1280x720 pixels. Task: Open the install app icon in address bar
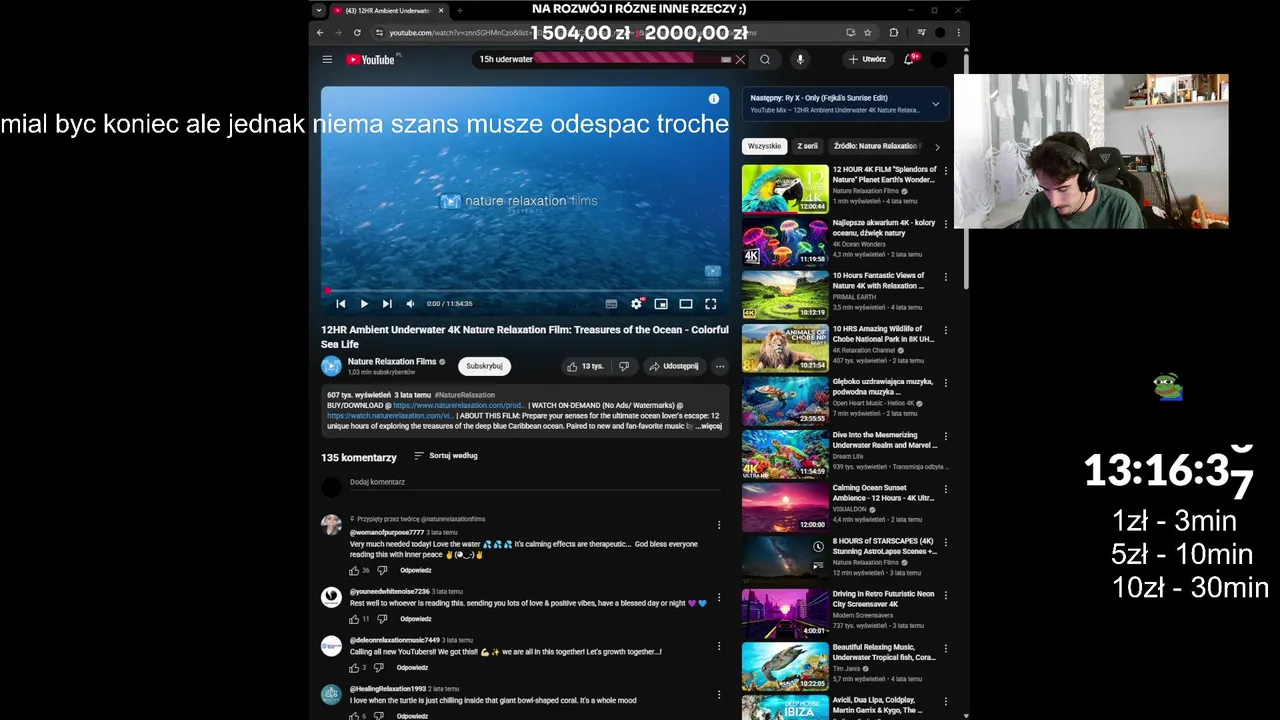pyautogui.click(x=850, y=32)
